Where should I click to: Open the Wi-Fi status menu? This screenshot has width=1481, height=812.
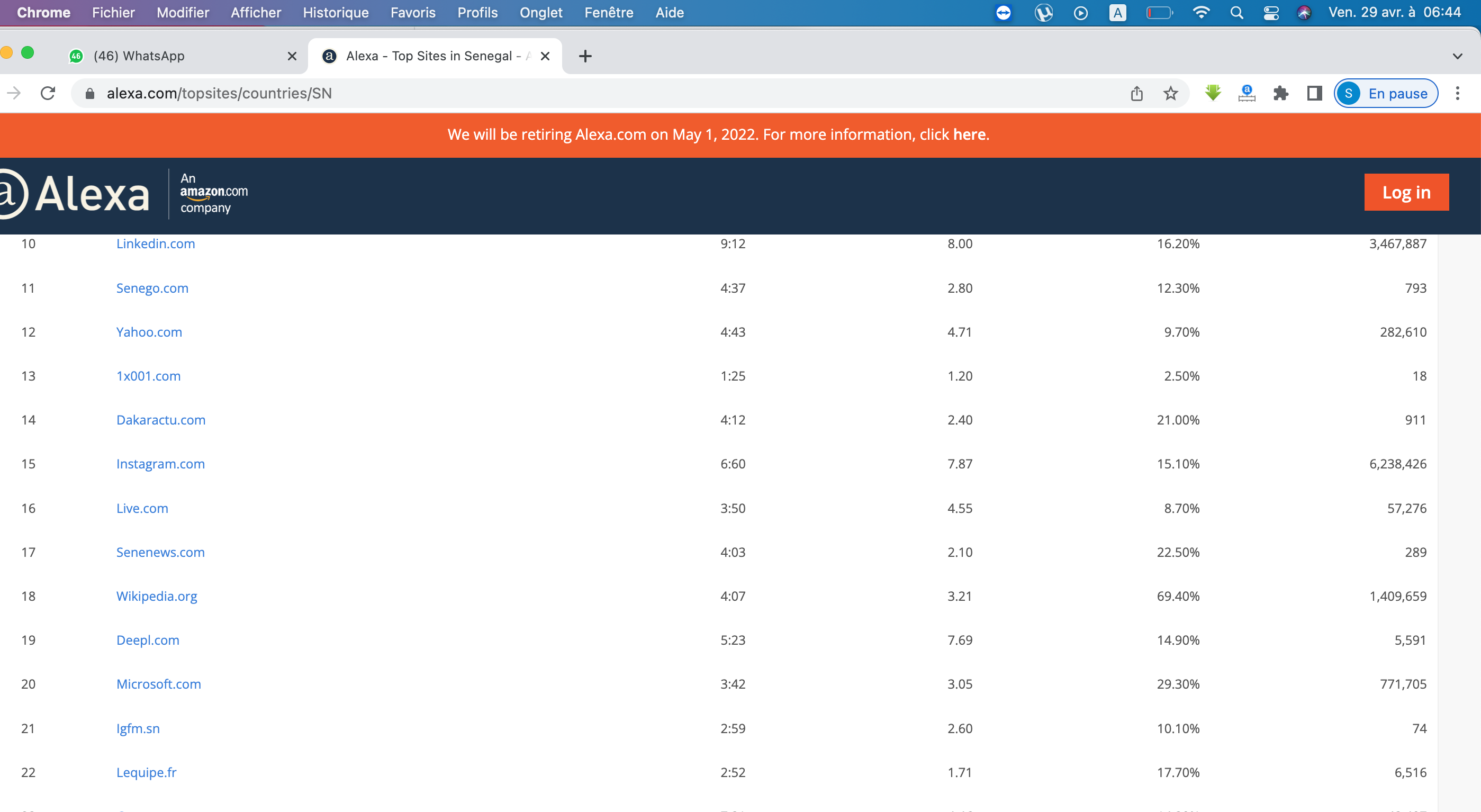[x=1201, y=13]
